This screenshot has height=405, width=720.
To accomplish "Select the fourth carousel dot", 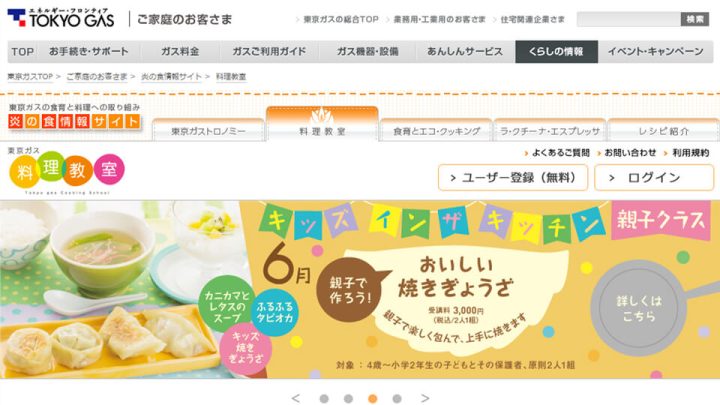I will pyautogui.click(x=397, y=399).
